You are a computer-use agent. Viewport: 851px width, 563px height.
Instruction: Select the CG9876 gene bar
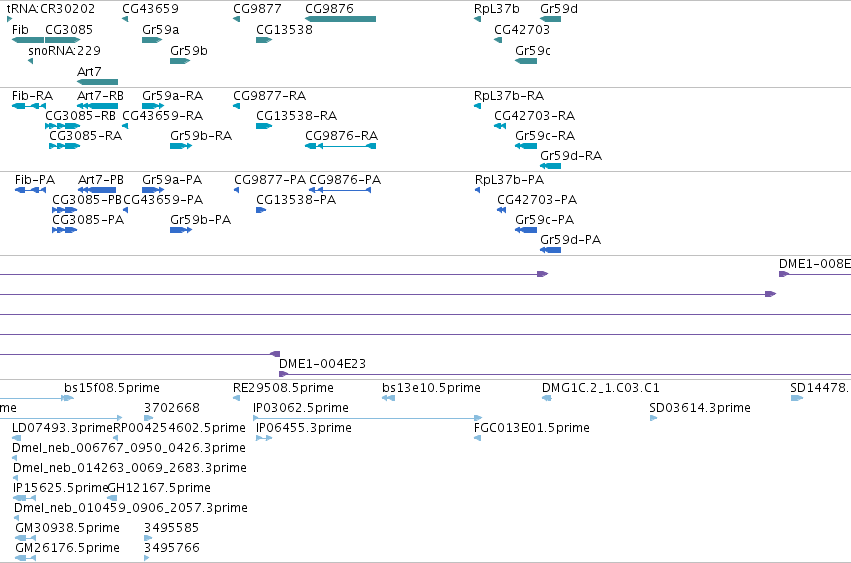click(340, 19)
